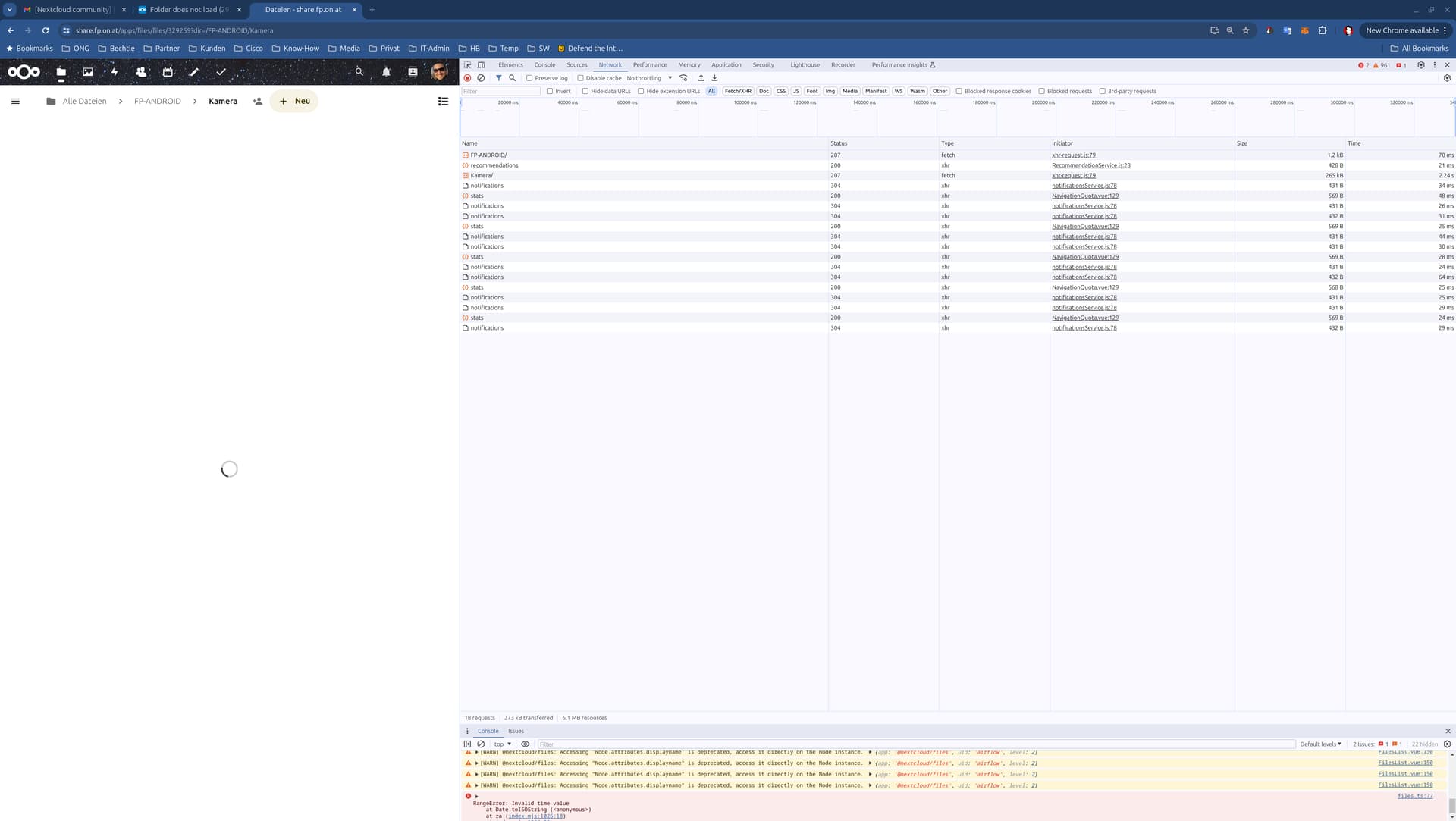The height and width of the screenshot is (821, 1456).
Task: Open network search magnifier in DevTools
Action: (x=512, y=78)
